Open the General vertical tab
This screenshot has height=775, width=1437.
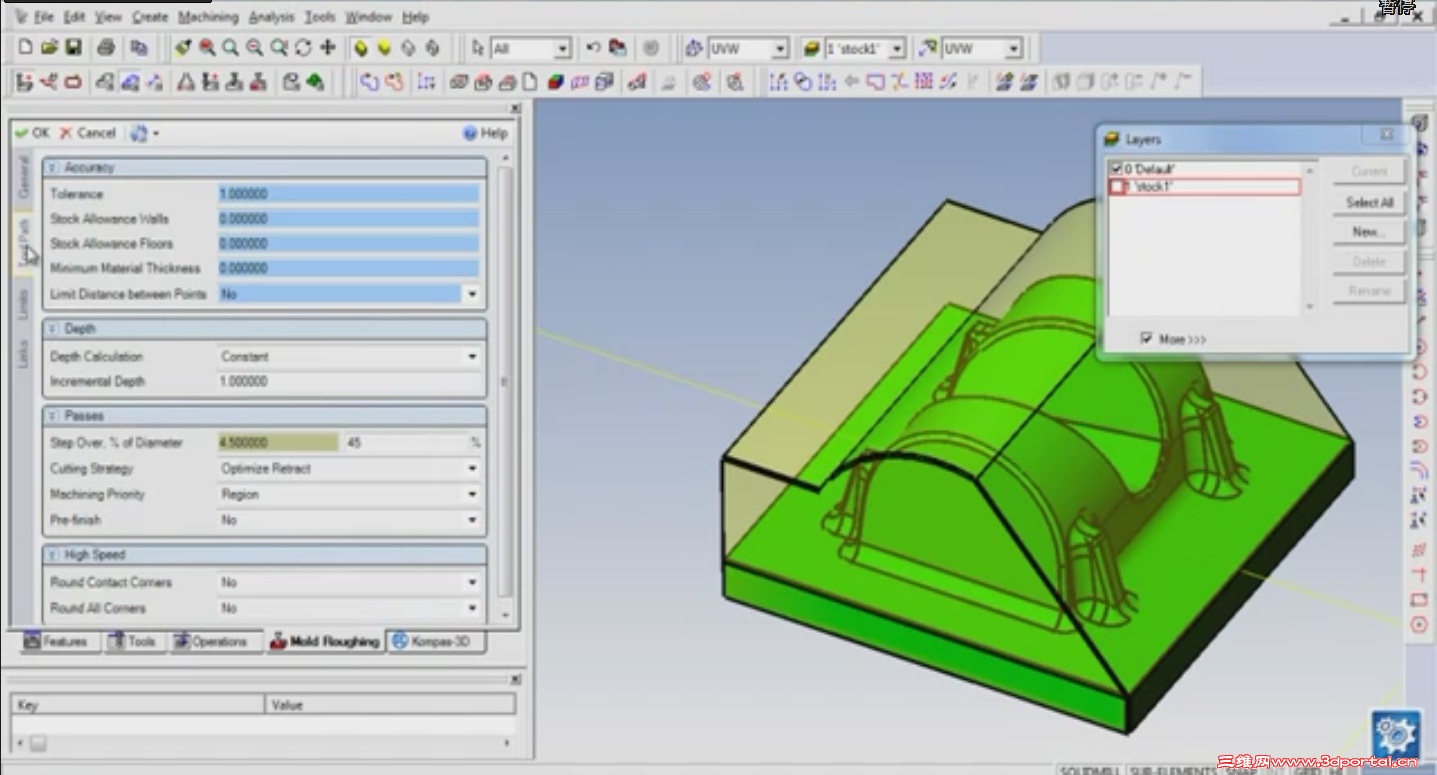coord(23,177)
